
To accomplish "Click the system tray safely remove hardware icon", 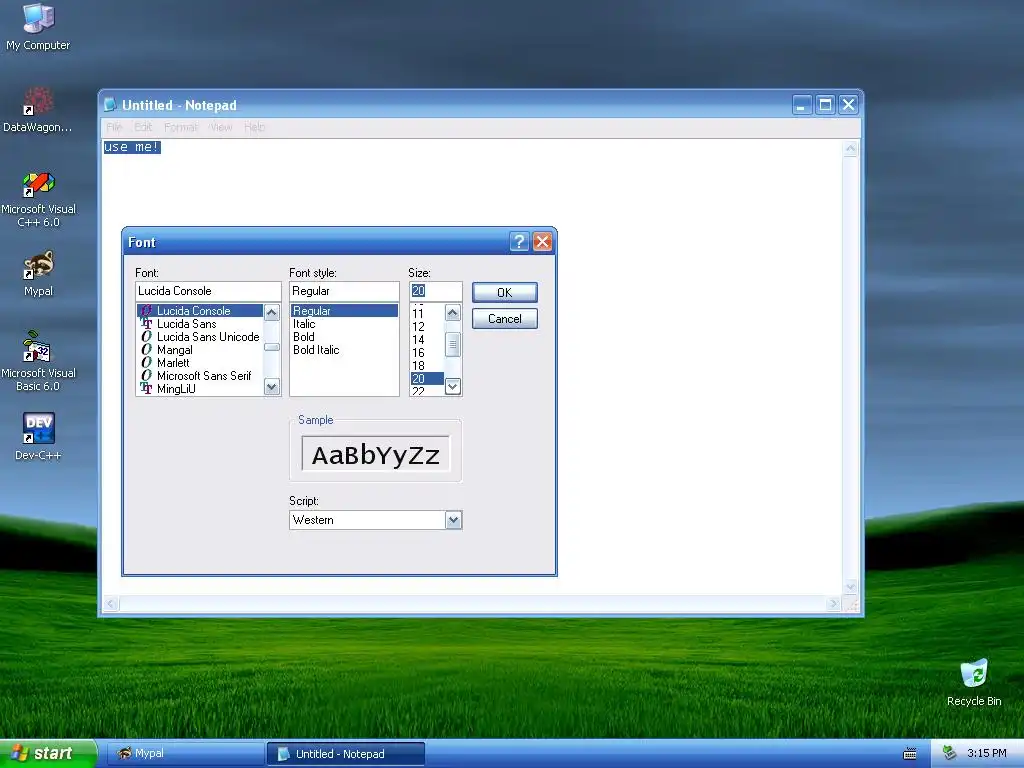I will 950,753.
